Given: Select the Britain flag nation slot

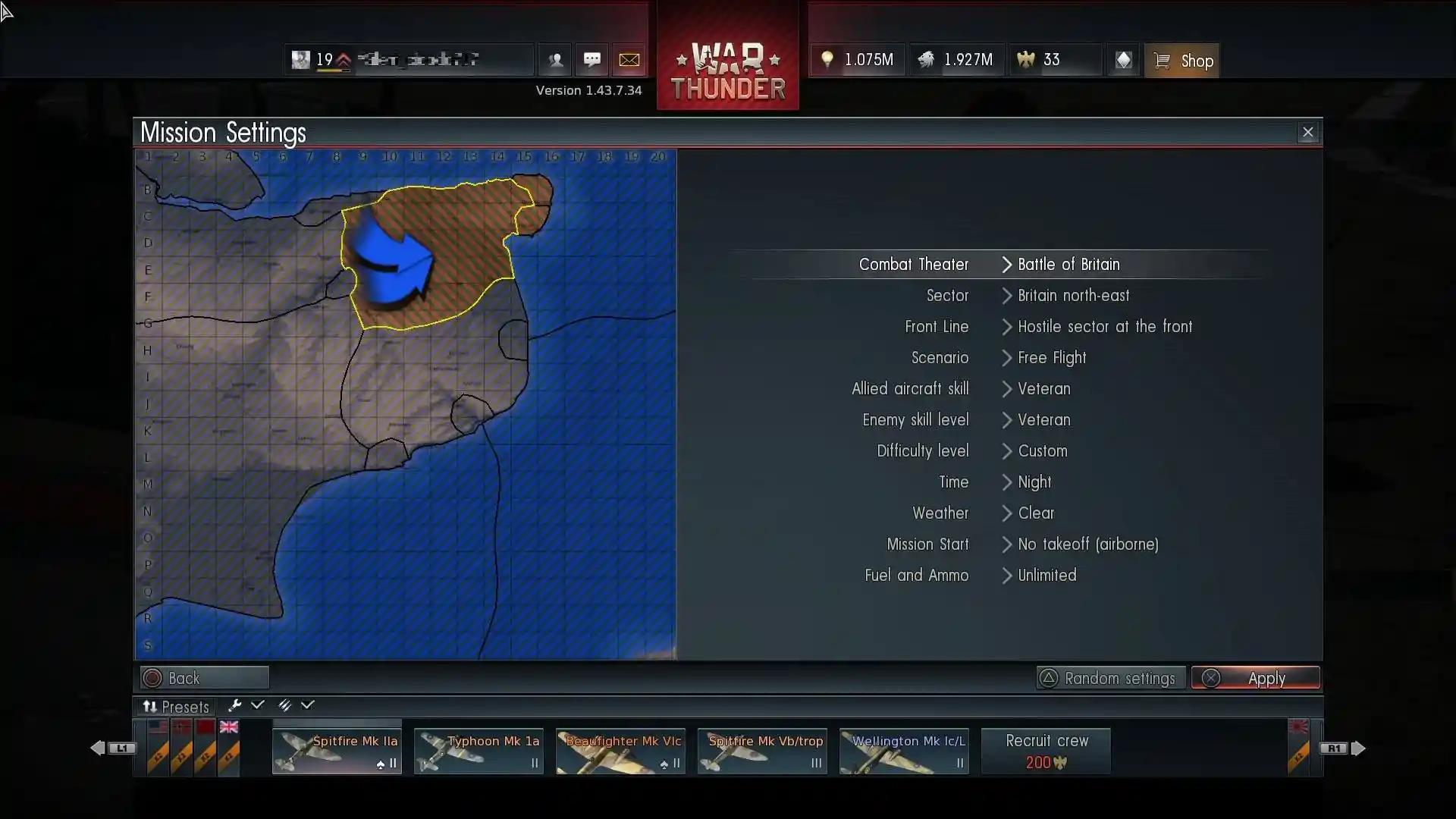Looking at the screenshot, I should (228, 747).
